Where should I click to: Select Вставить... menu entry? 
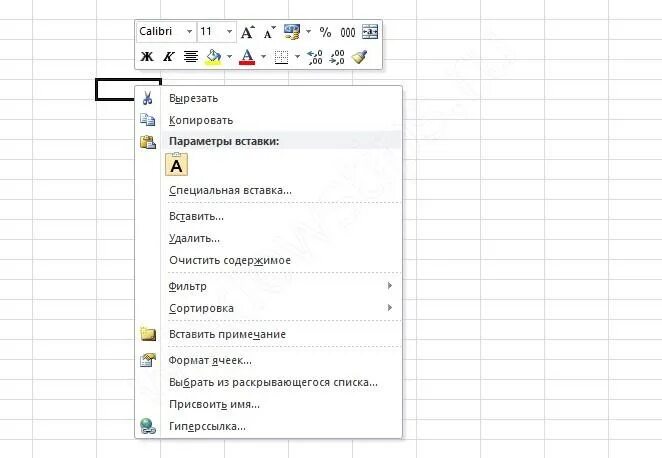point(268,216)
